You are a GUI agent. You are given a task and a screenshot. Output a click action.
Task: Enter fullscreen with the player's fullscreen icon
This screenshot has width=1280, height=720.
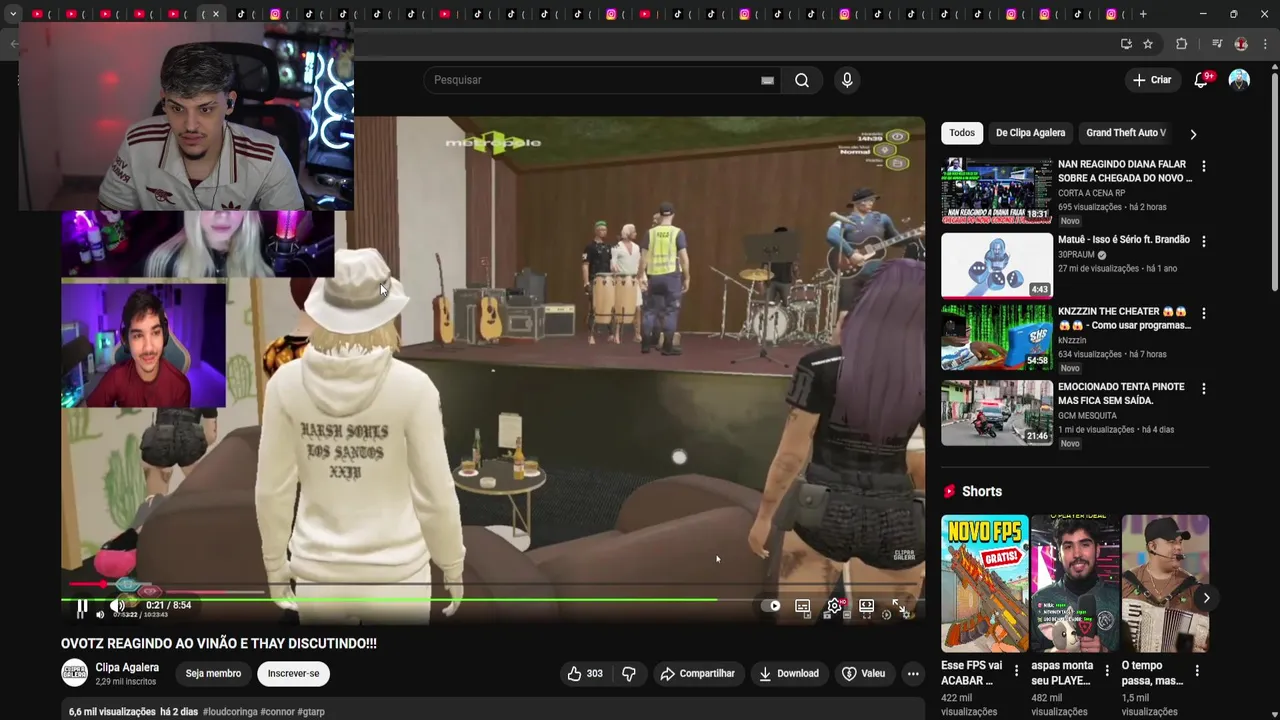coord(898,606)
